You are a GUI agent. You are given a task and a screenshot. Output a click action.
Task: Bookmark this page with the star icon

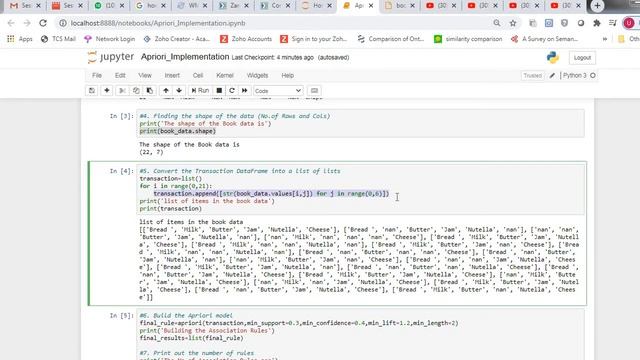click(x=513, y=23)
